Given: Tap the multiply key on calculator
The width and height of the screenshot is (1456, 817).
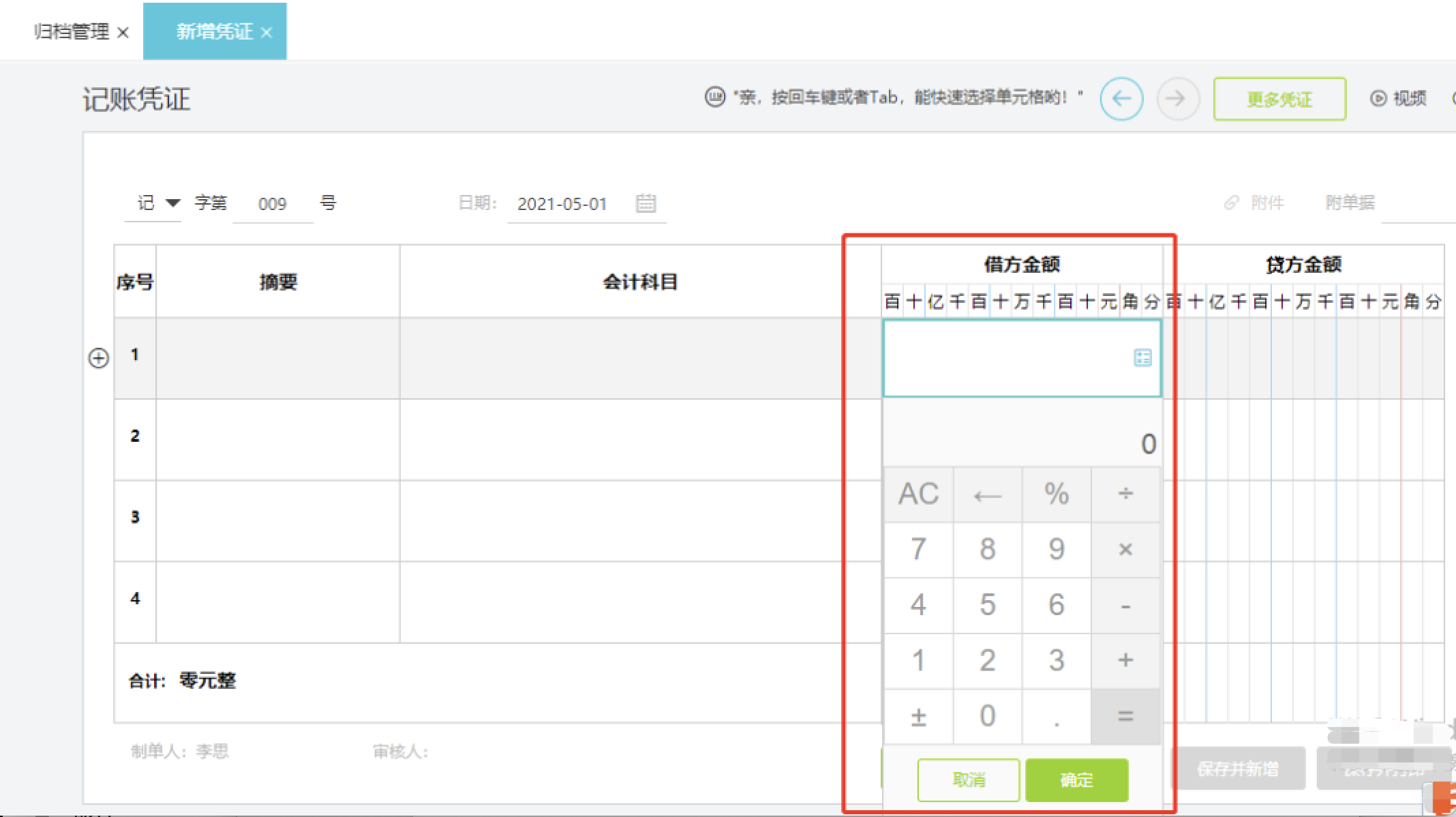Looking at the screenshot, I should 1125,550.
